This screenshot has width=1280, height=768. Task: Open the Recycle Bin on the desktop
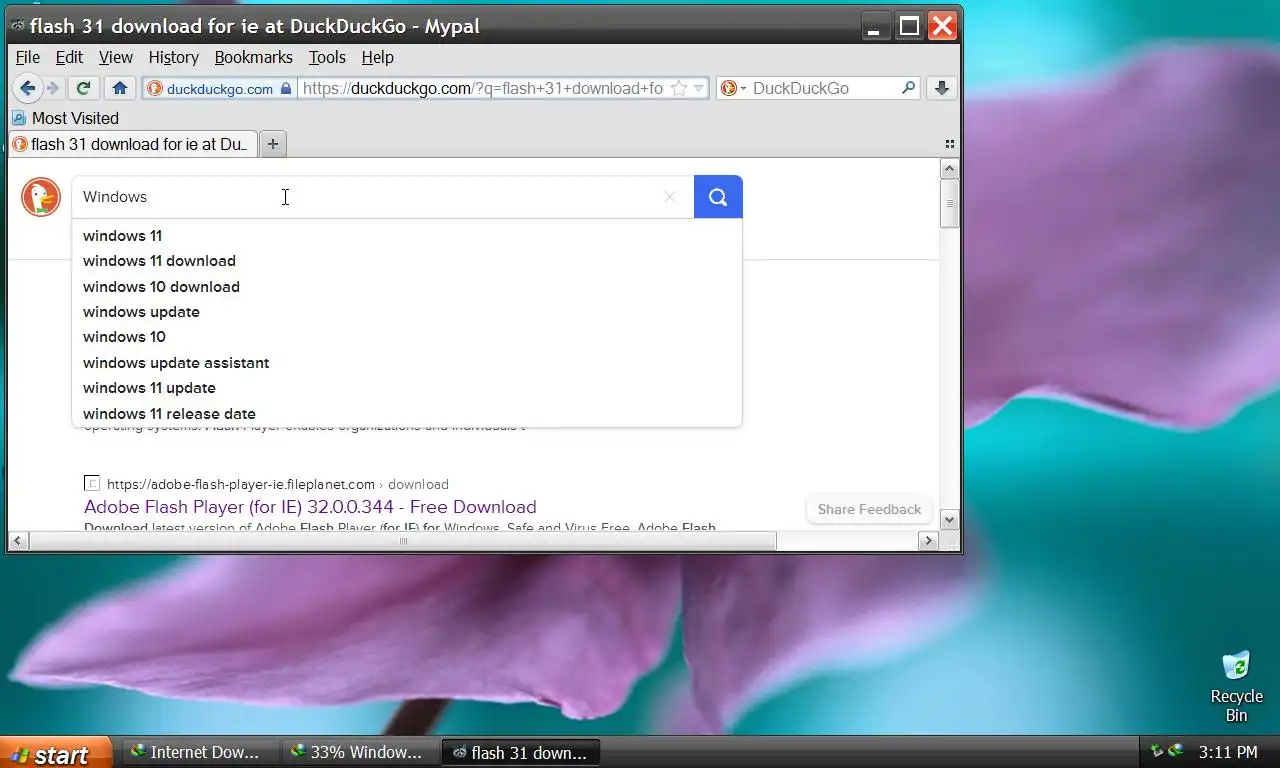(x=1237, y=686)
